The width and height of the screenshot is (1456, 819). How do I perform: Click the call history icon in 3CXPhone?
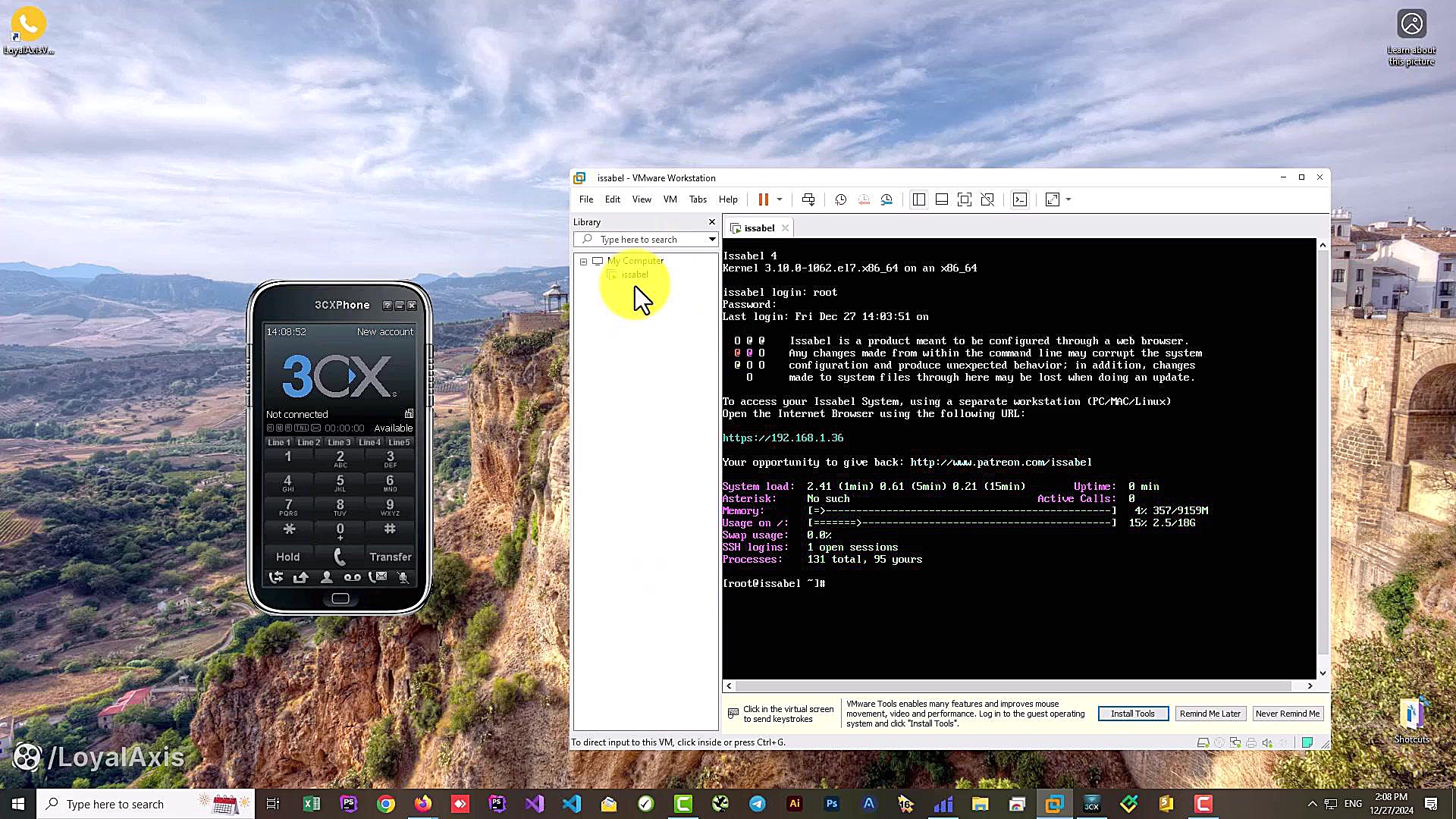[276, 577]
